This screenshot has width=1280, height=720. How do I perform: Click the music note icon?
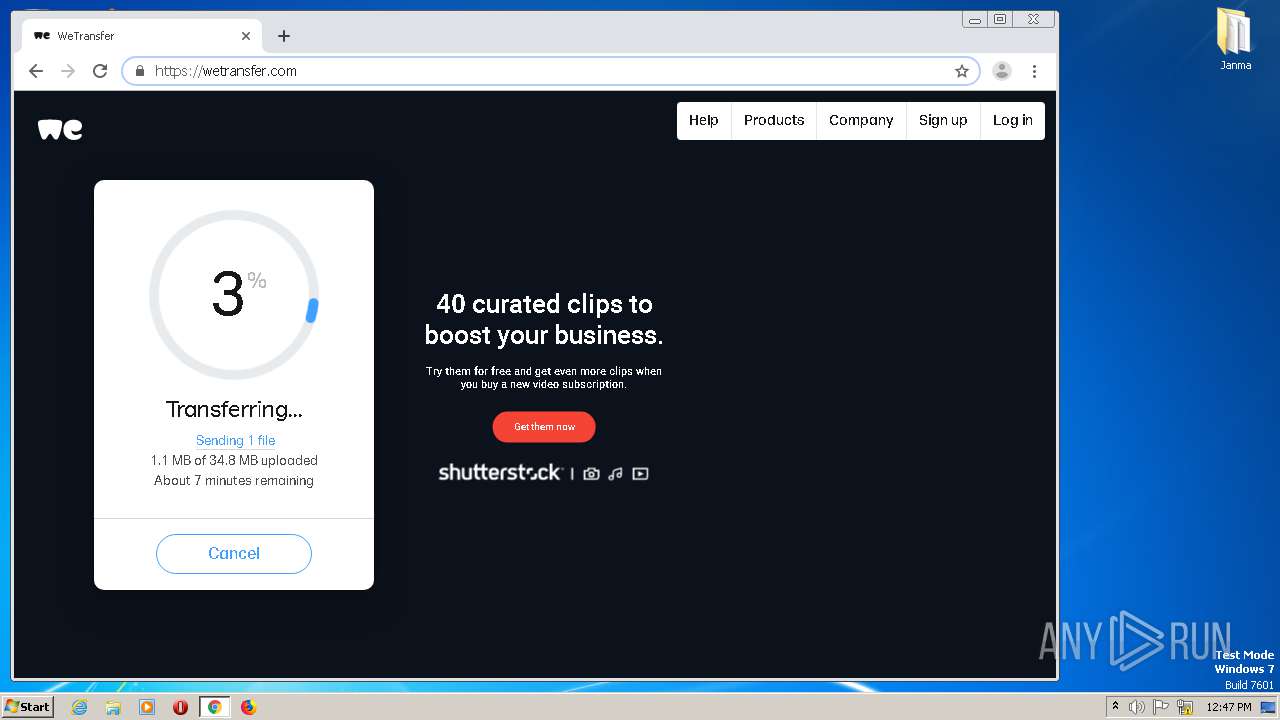tap(615, 474)
